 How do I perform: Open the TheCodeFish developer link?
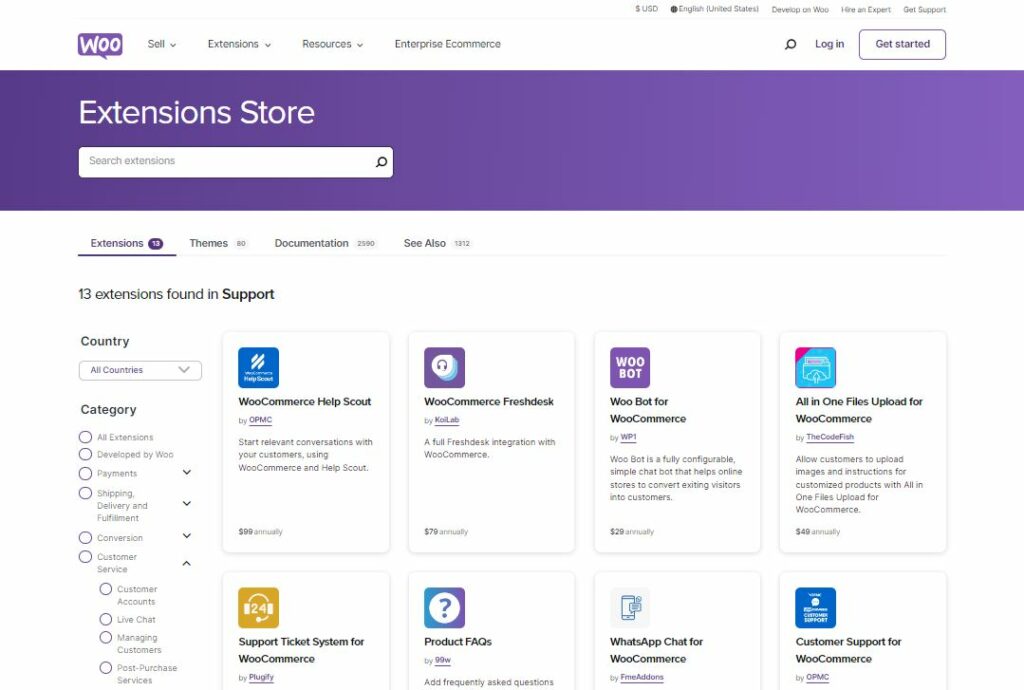pos(830,437)
